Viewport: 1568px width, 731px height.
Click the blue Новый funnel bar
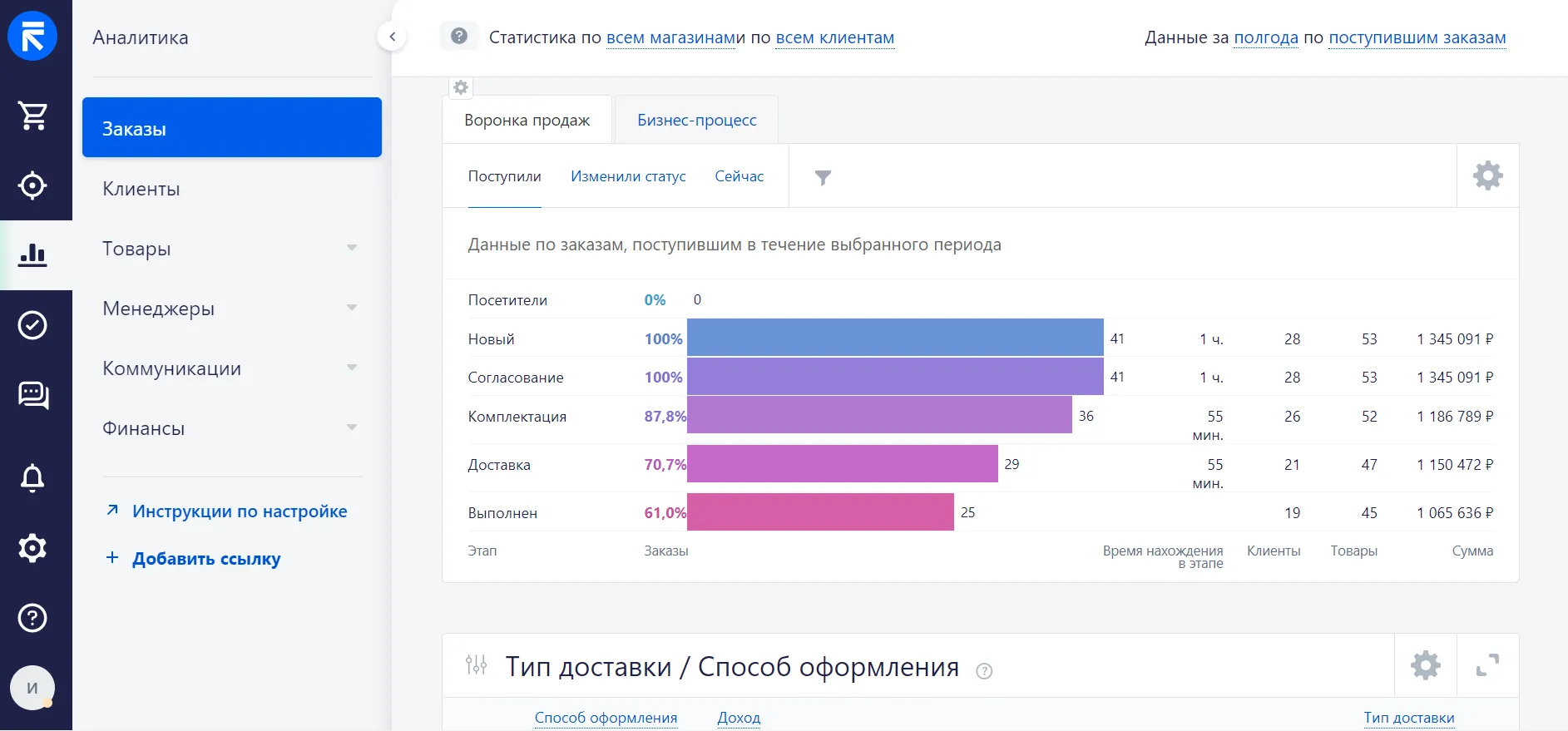pyautogui.click(x=895, y=337)
